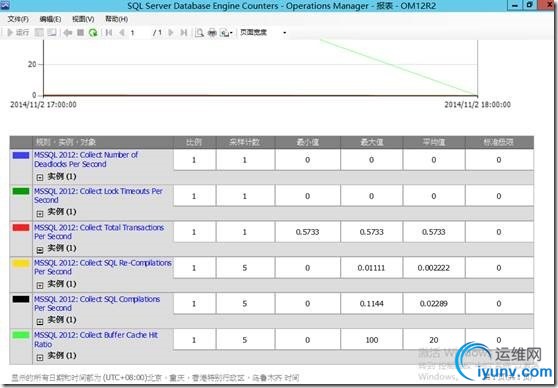This screenshot has height=388, width=558.
Task: Expand 实例 (1) under SQL Compilations Per Second
Action: (40, 321)
